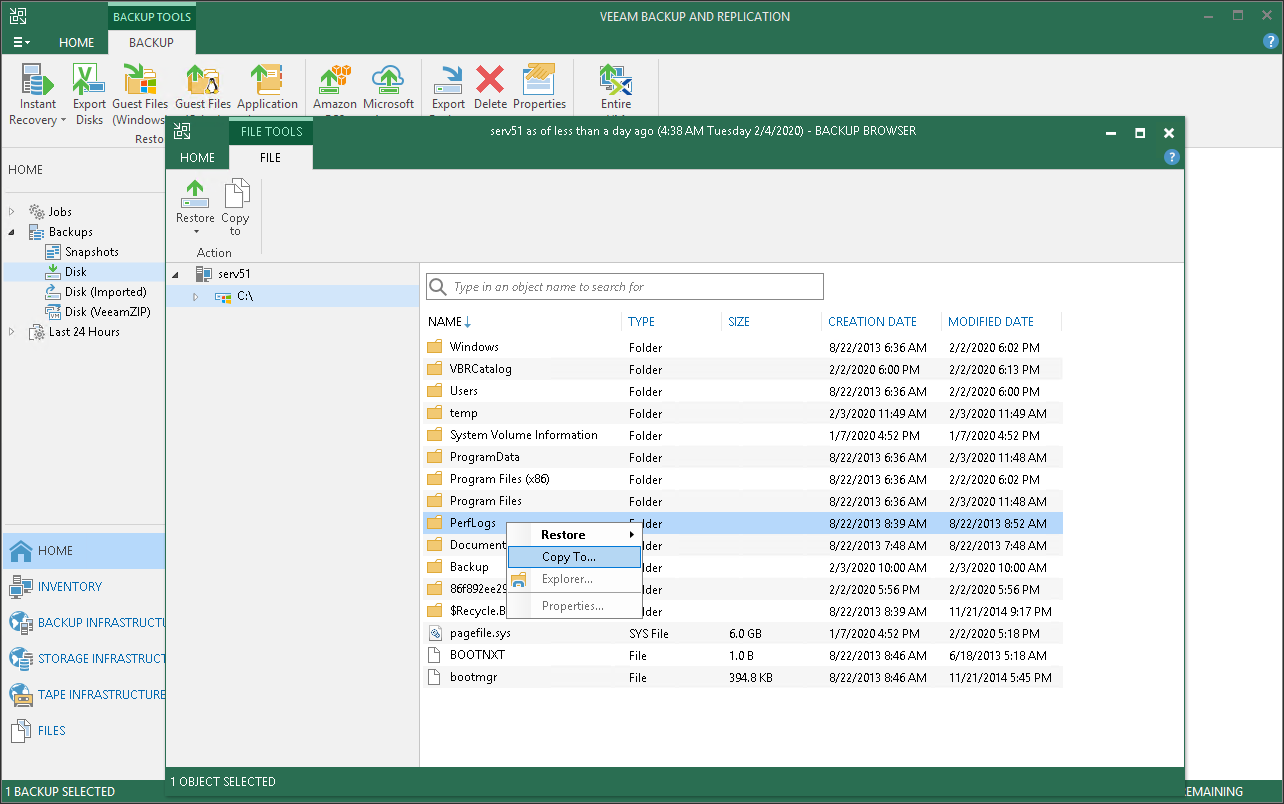Image resolution: width=1284 pixels, height=804 pixels.
Task: Select the ProgramData folder row
Action: coord(743,457)
